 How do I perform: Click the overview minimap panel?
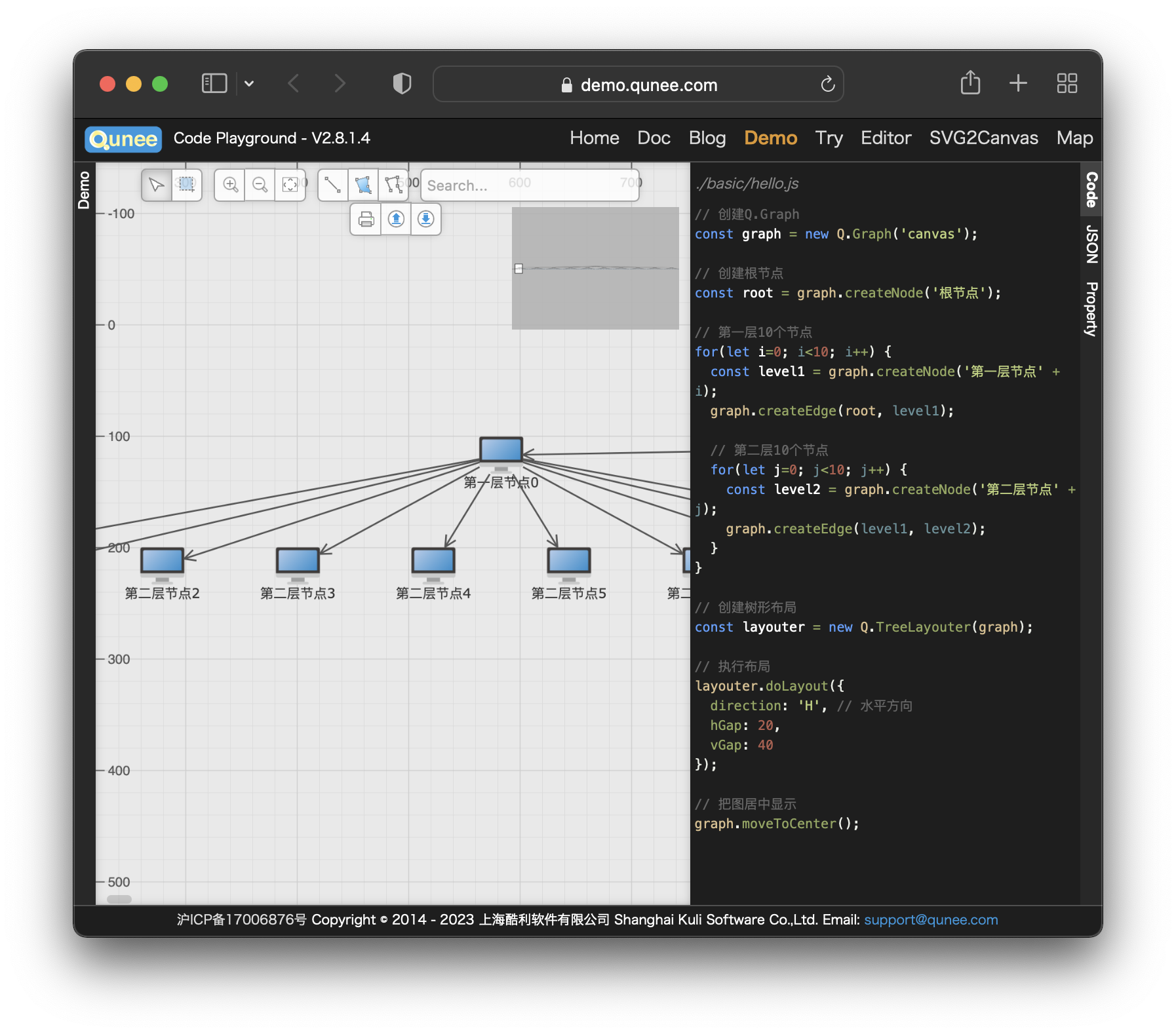pos(595,268)
